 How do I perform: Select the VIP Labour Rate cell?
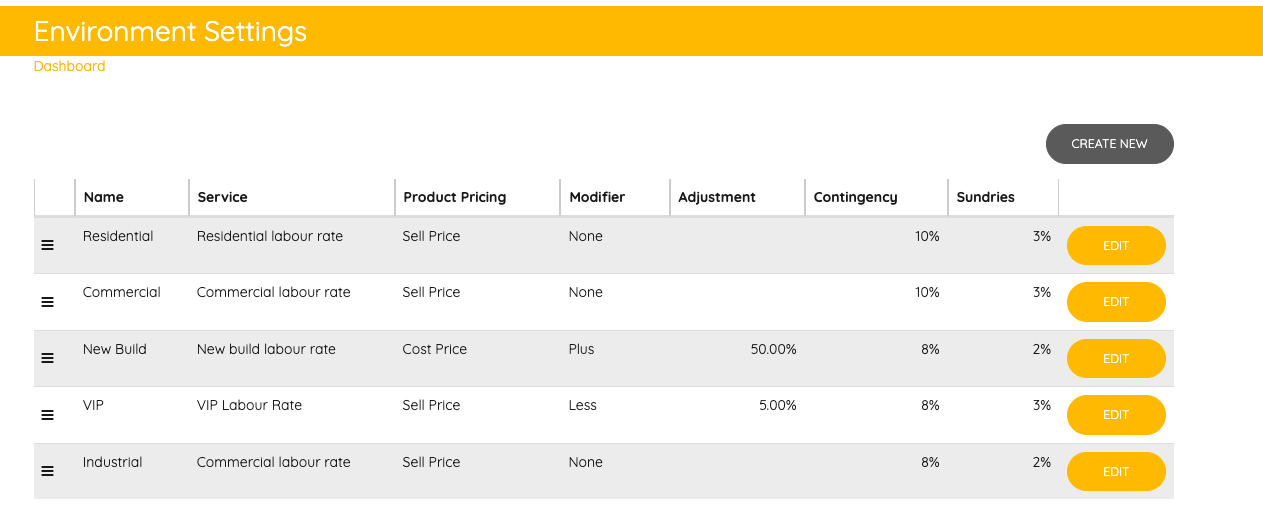tap(249, 405)
